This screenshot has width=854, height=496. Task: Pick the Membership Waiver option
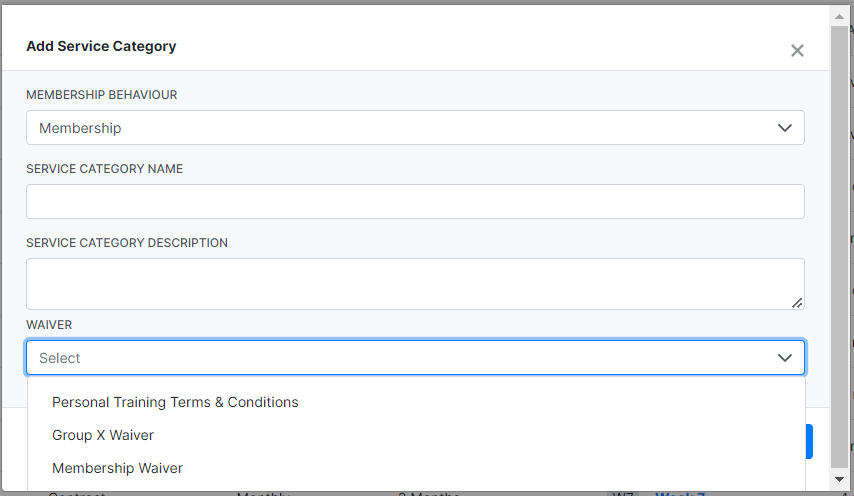(x=117, y=468)
